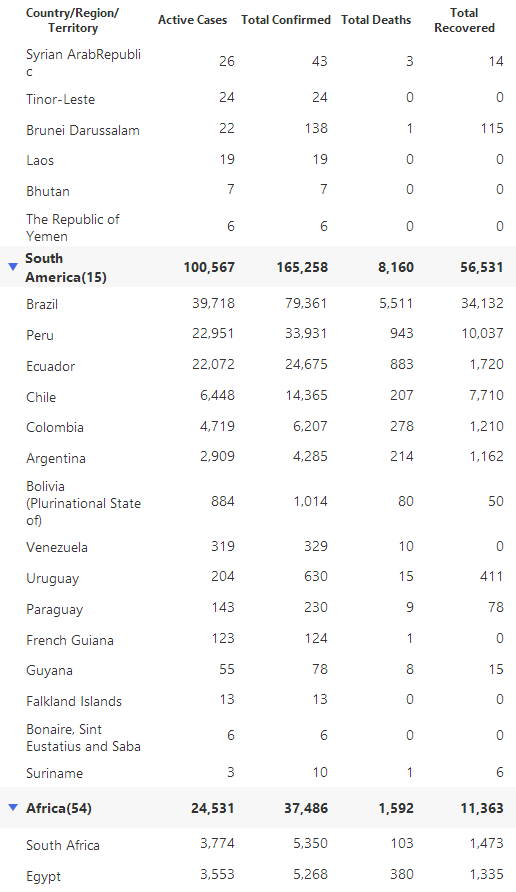Select the Syrian Arab Republic row
Viewport: 516px width, 892px height.
tap(258, 62)
